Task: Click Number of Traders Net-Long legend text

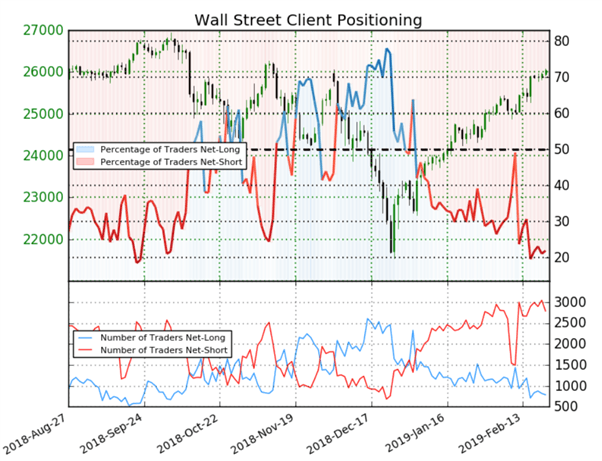Action: tap(163, 338)
